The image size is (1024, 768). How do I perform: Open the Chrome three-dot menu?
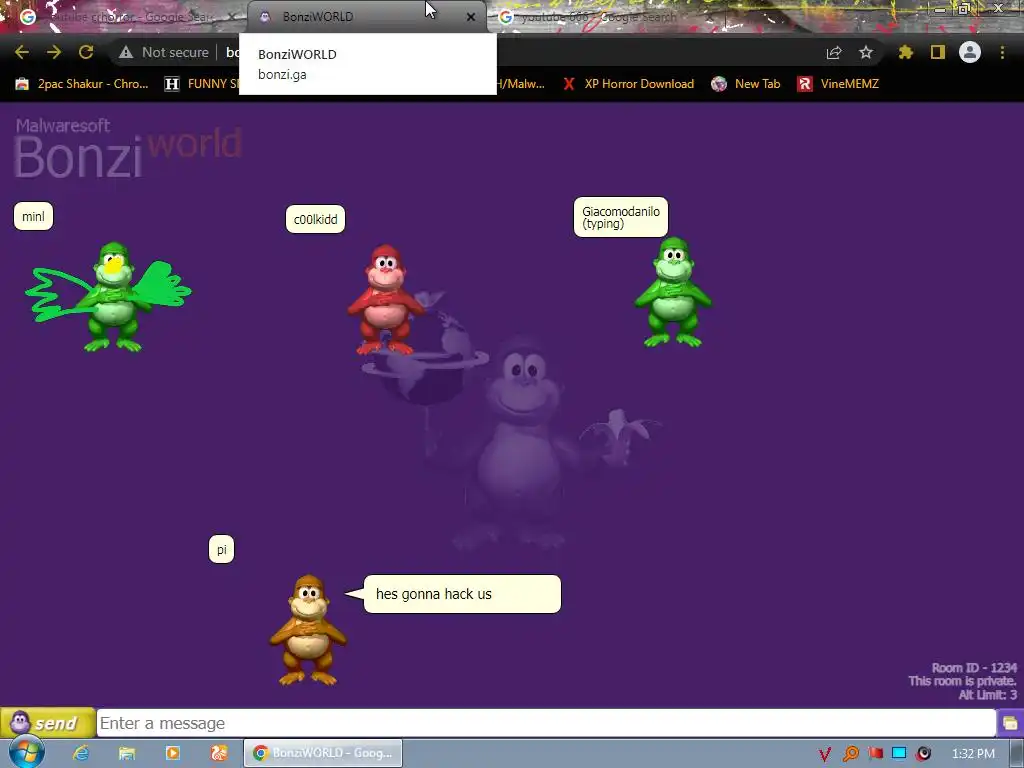pyautogui.click(x=1002, y=52)
